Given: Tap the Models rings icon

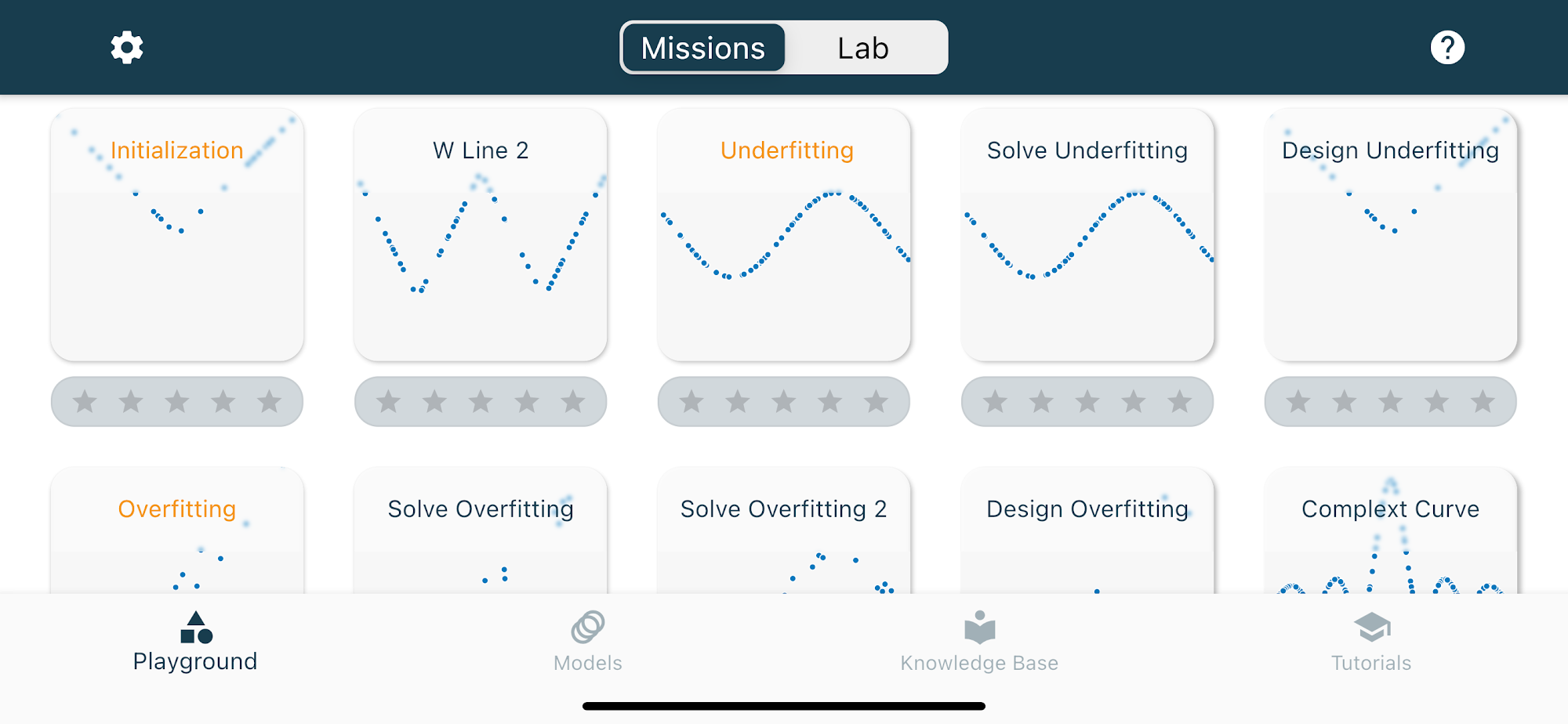Looking at the screenshot, I should [588, 627].
